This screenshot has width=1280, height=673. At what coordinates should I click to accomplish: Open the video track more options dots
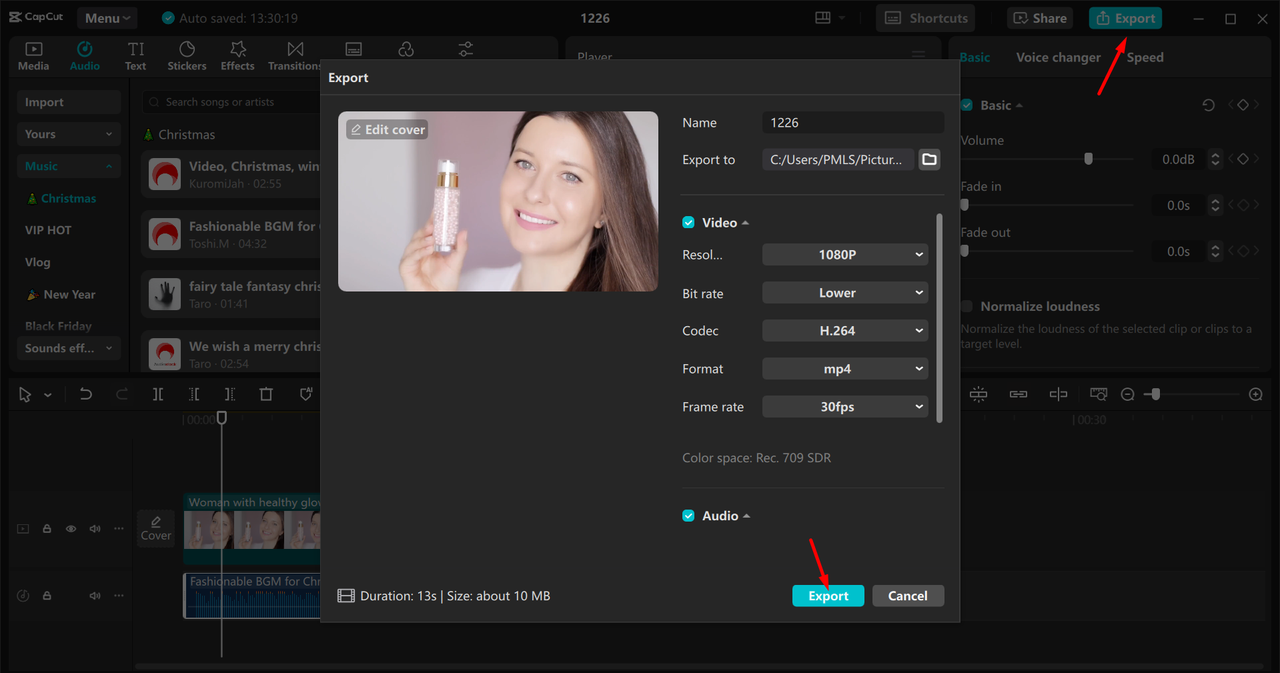pos(119,528)
